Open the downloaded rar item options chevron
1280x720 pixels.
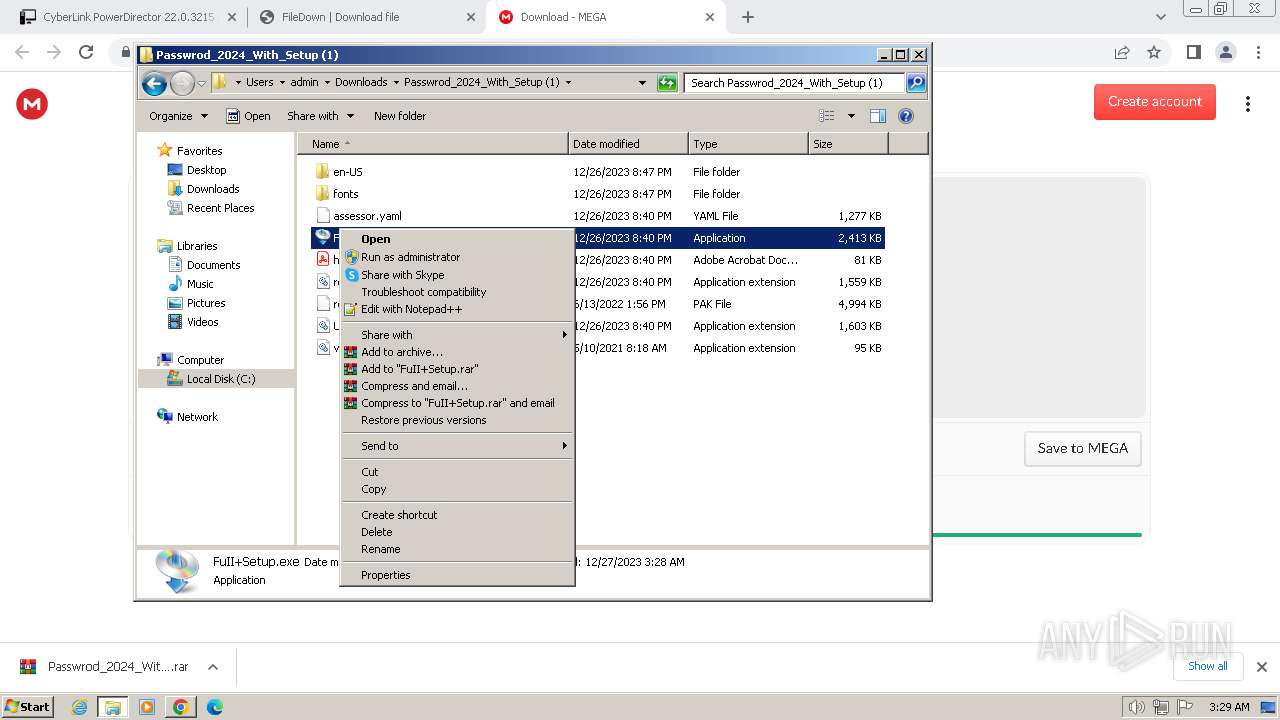(x=213, y=667)
